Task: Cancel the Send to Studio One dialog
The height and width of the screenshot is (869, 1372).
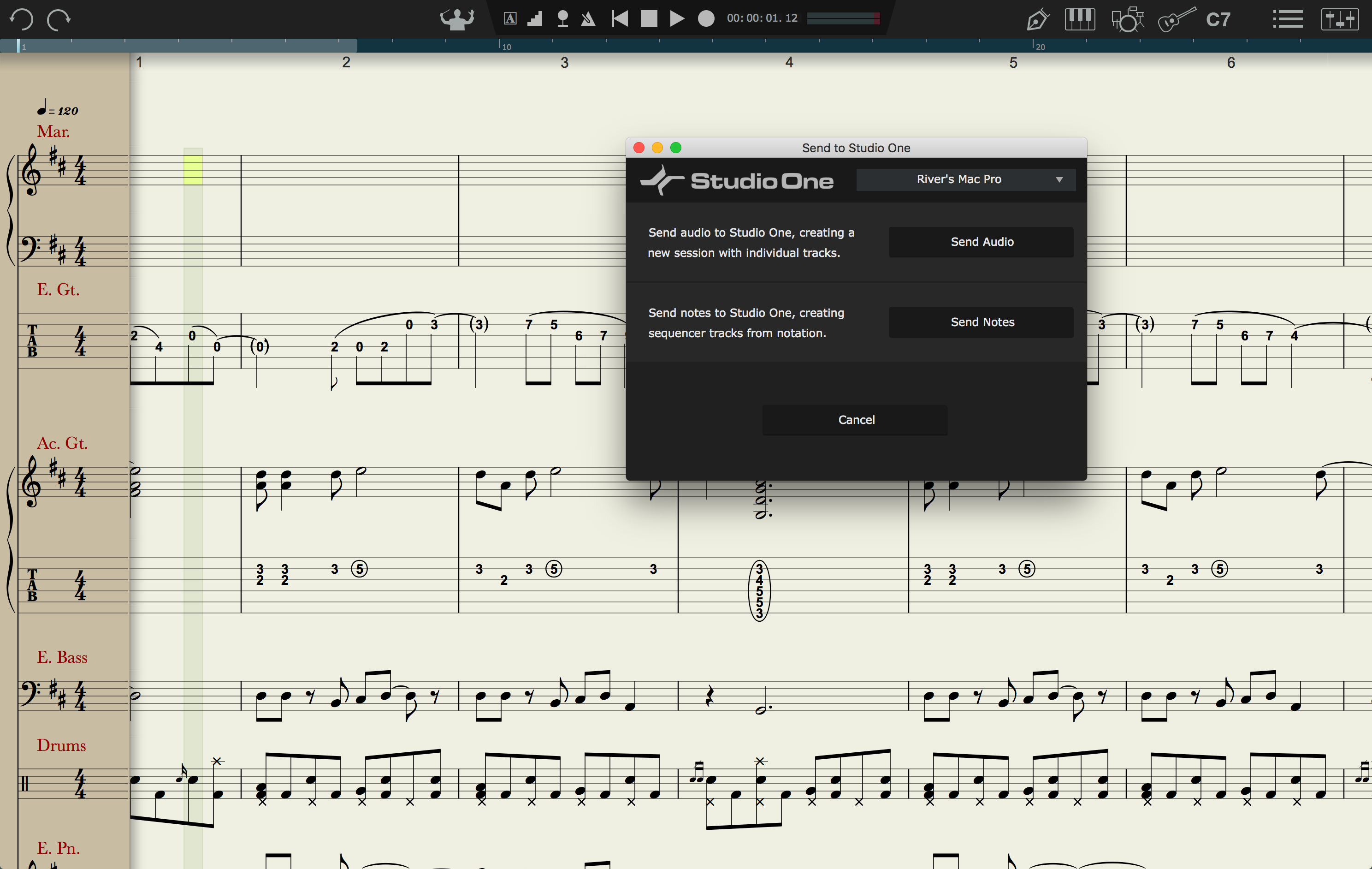Action: 855,420
